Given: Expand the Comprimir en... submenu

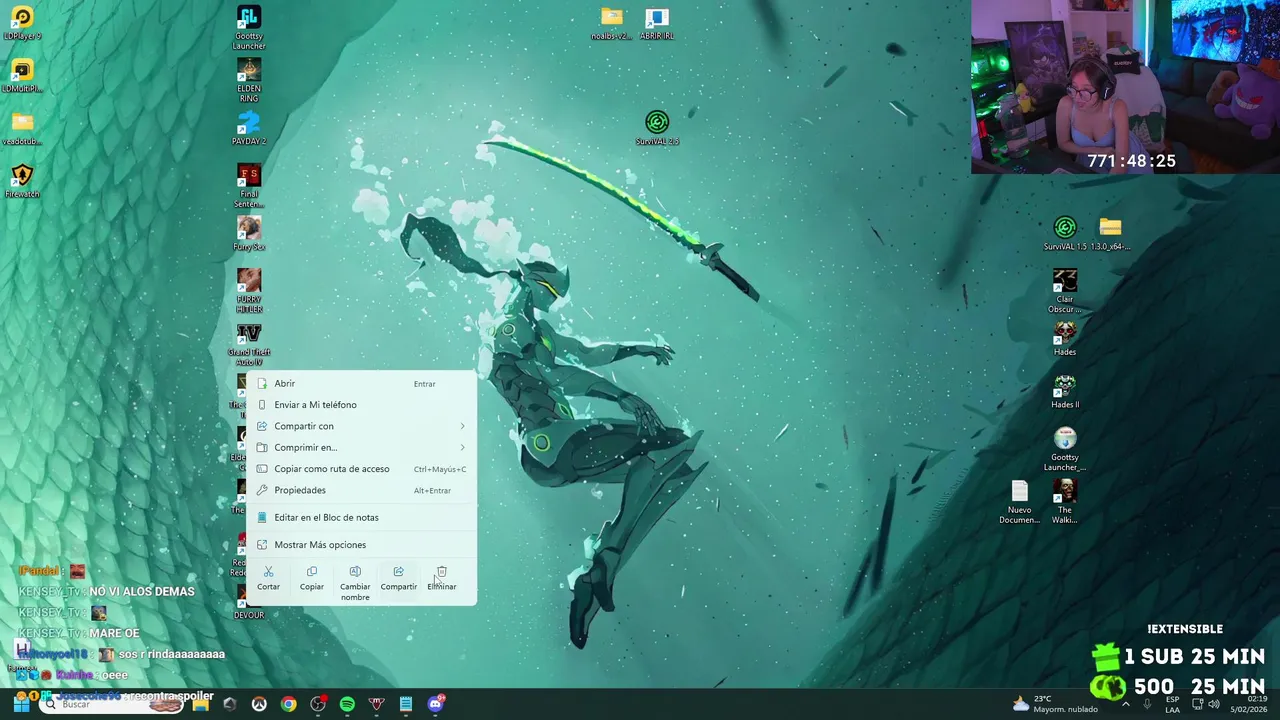Looking at the screenshot, I should click(362, 447).
